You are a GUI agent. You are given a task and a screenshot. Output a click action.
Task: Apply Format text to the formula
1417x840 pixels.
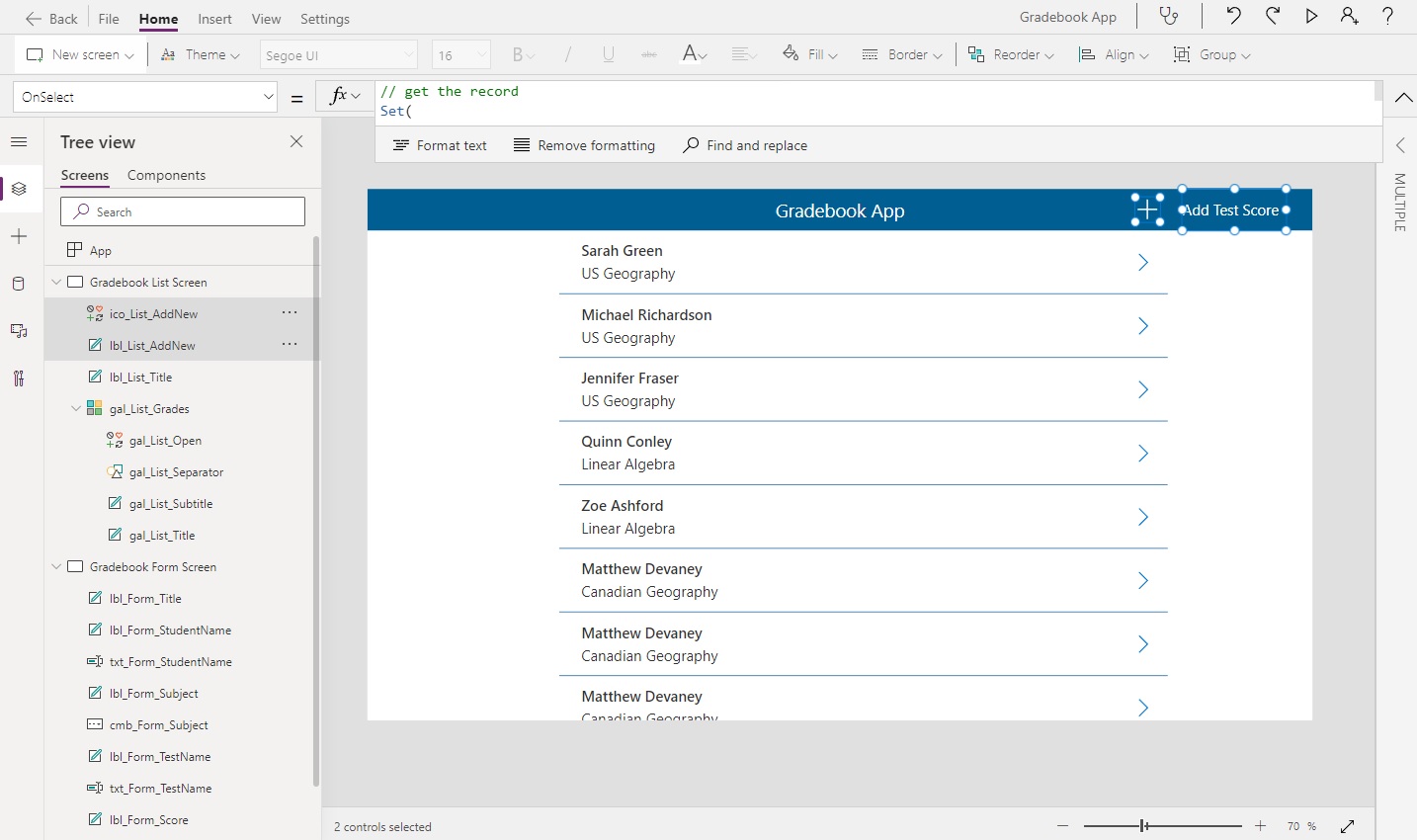tap(440, 145)
